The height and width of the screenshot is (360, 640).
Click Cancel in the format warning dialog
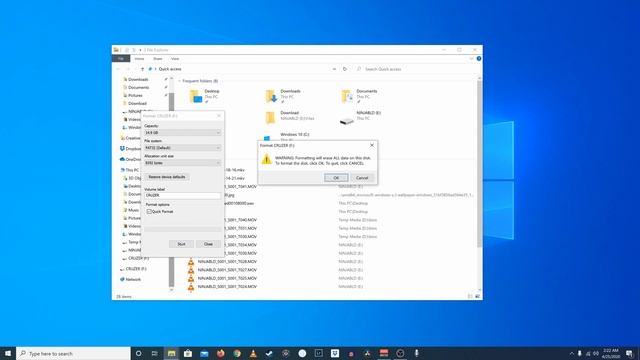click(362, 178)
